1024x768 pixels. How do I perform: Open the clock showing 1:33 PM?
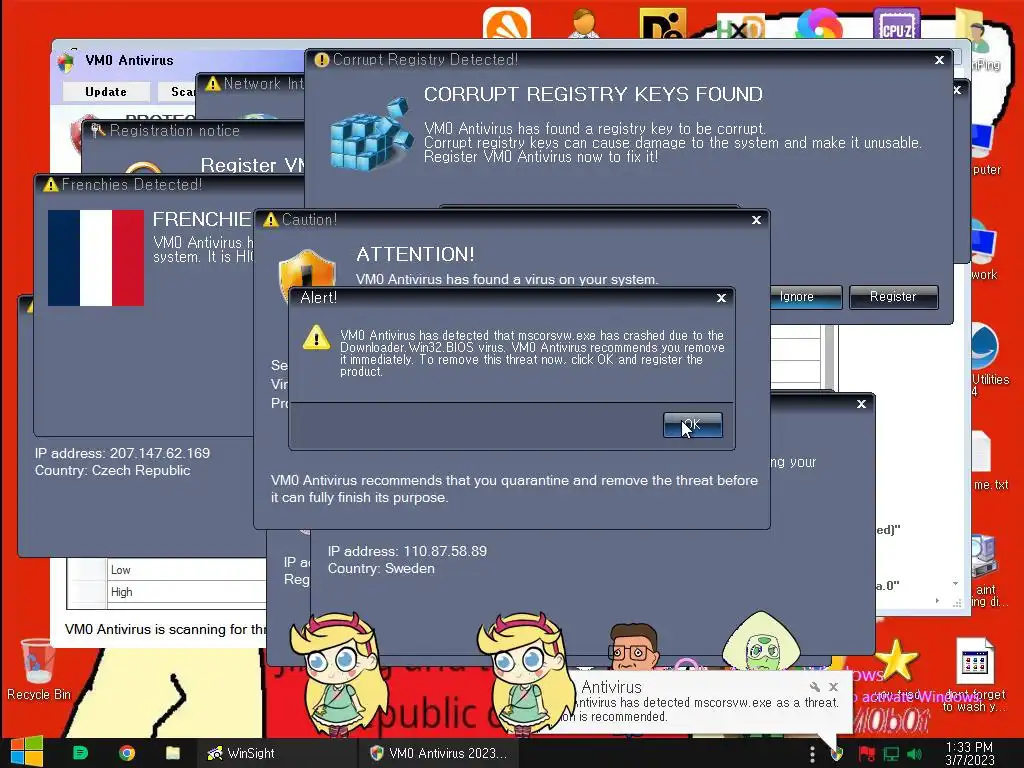969,753
